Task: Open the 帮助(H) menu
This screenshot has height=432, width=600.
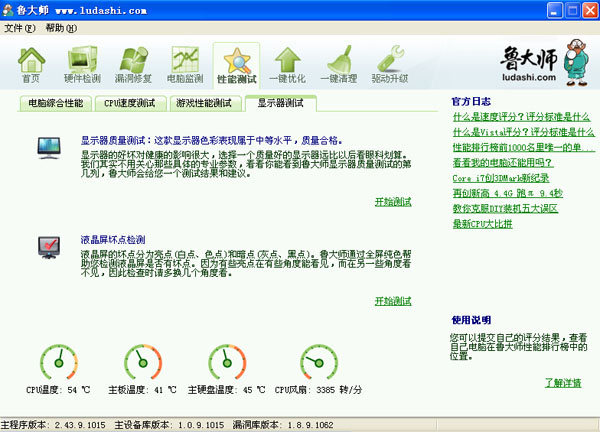Action: click(61, 28)
